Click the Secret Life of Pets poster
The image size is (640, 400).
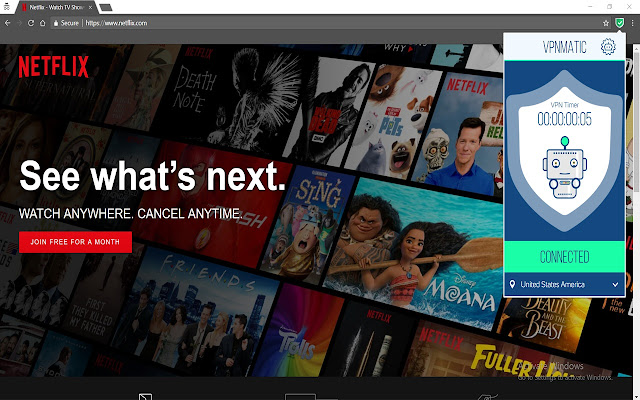tap(391, 124)
